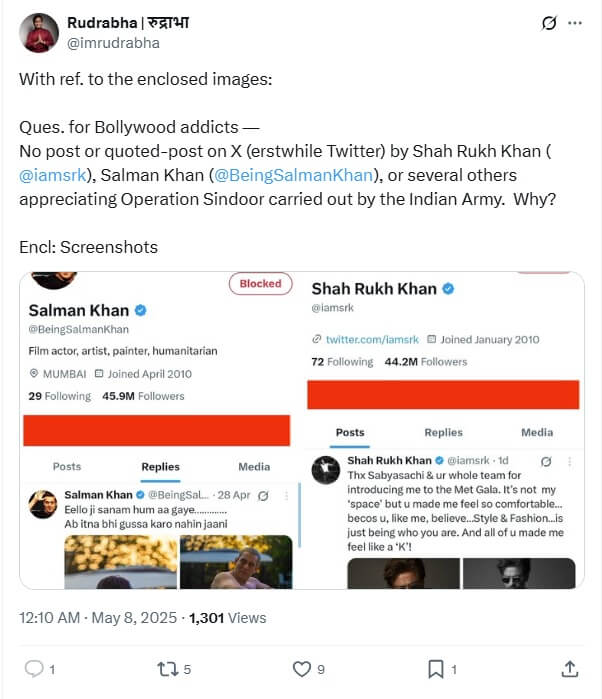Open the three-dot more options menu
602x699 pixels.
coord(573,23)
